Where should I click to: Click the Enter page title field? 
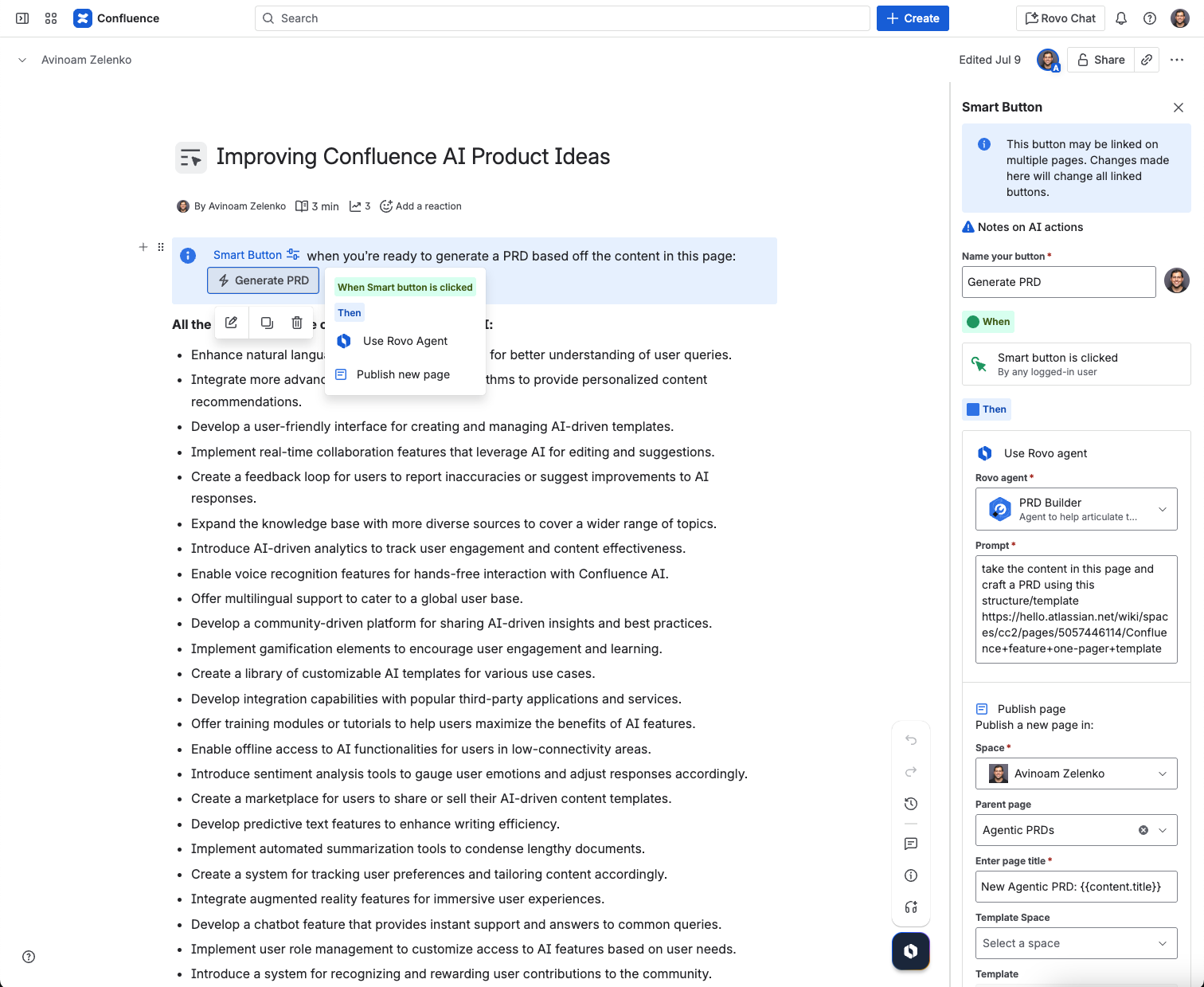pos(1077,887)
